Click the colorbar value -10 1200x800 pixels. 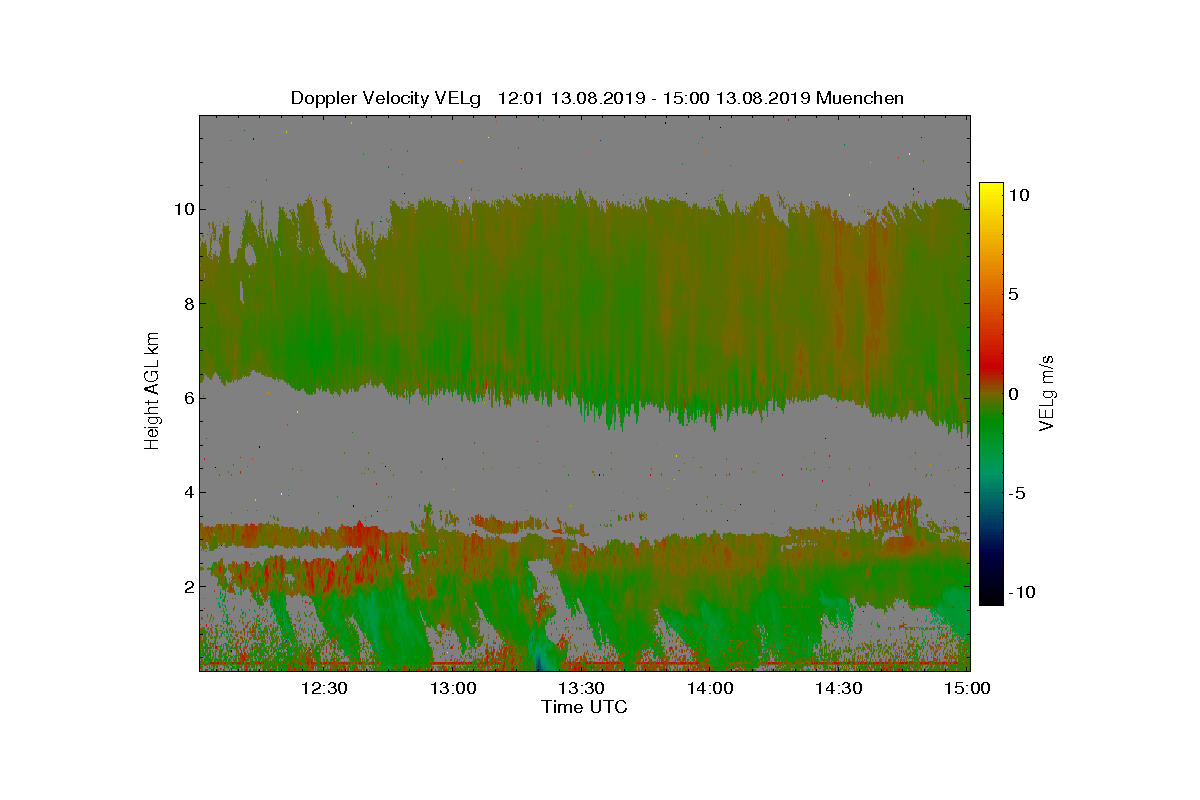[1022, 592]
